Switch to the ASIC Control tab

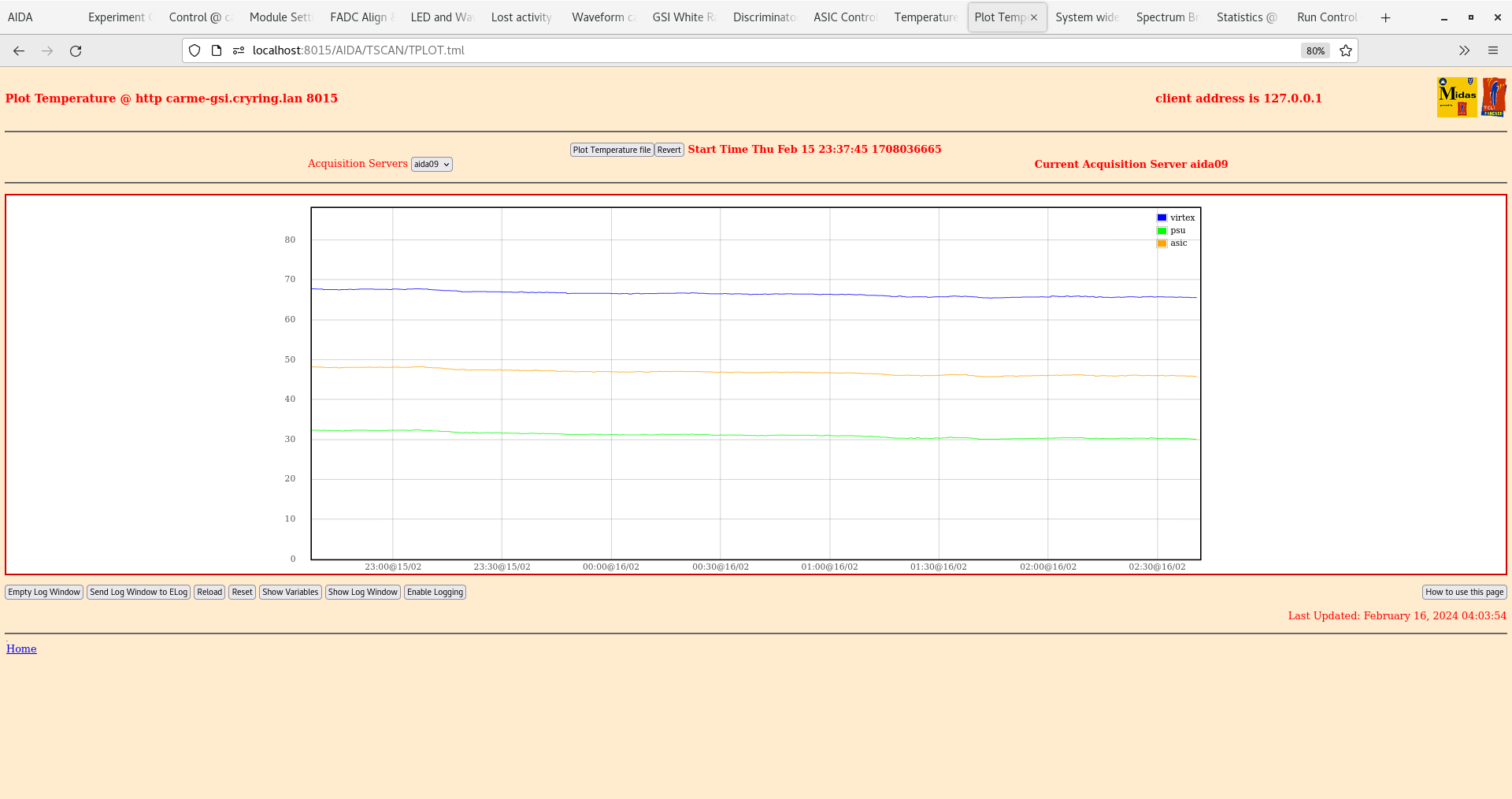pyautogui.click(x=844, y=17)
